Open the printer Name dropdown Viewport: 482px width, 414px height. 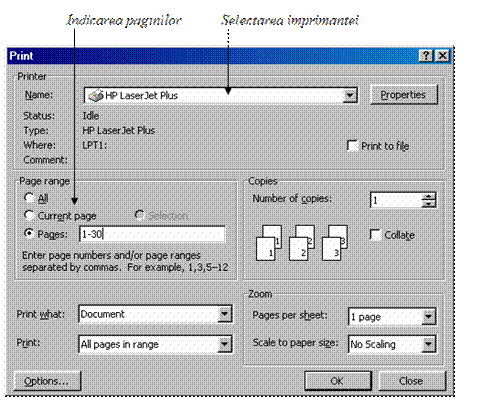(x=350, y=96)
